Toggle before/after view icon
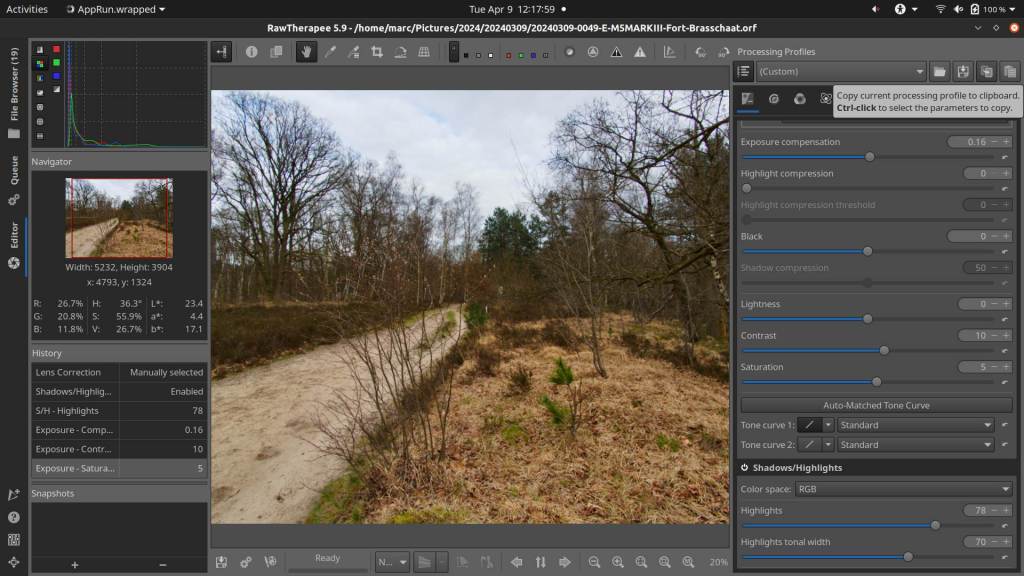This screenshot has width=1024, height=576. point(276,52)
